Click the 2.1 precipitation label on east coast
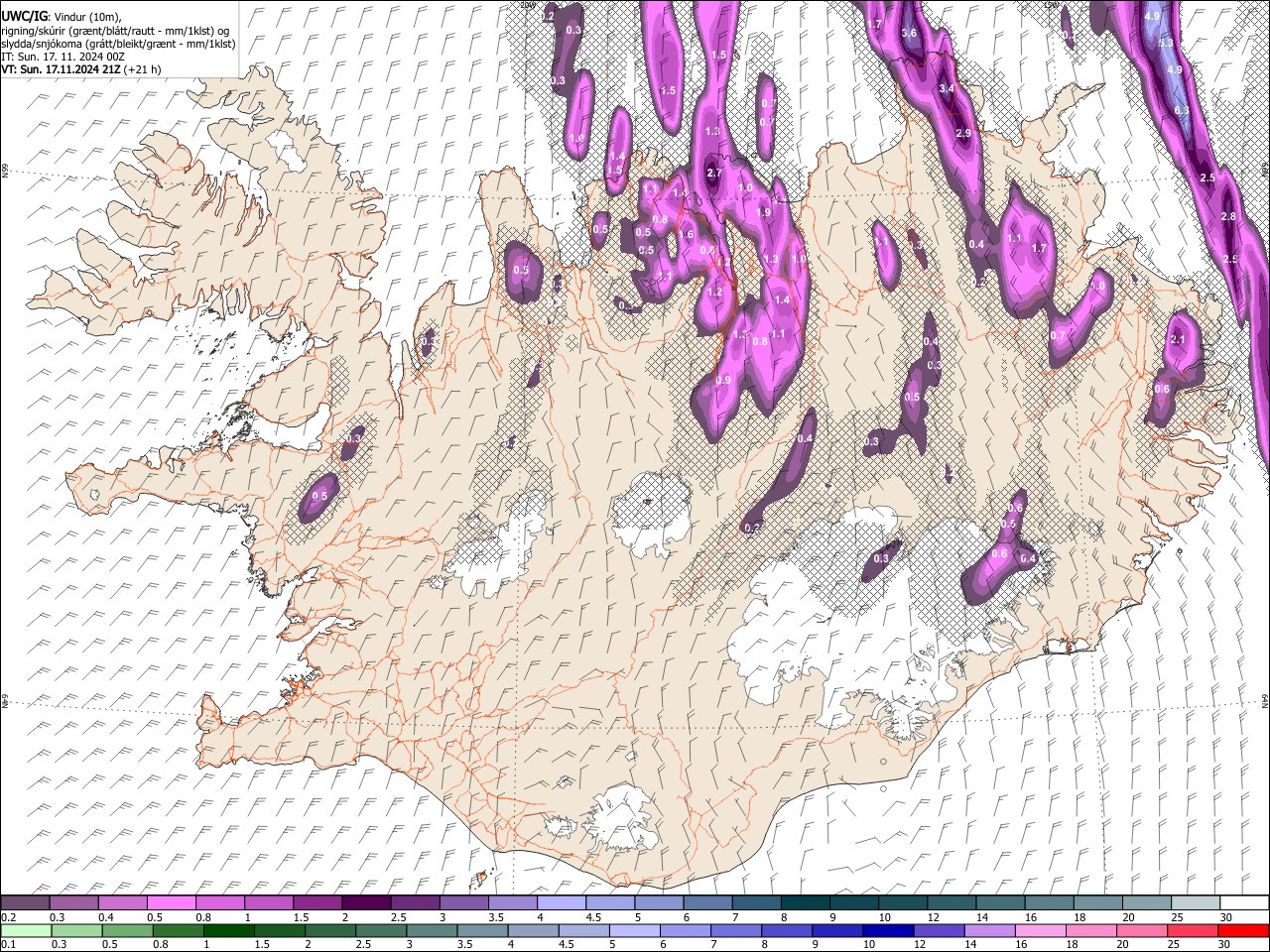1270x952 pixels. click(x=1179, y=340)
